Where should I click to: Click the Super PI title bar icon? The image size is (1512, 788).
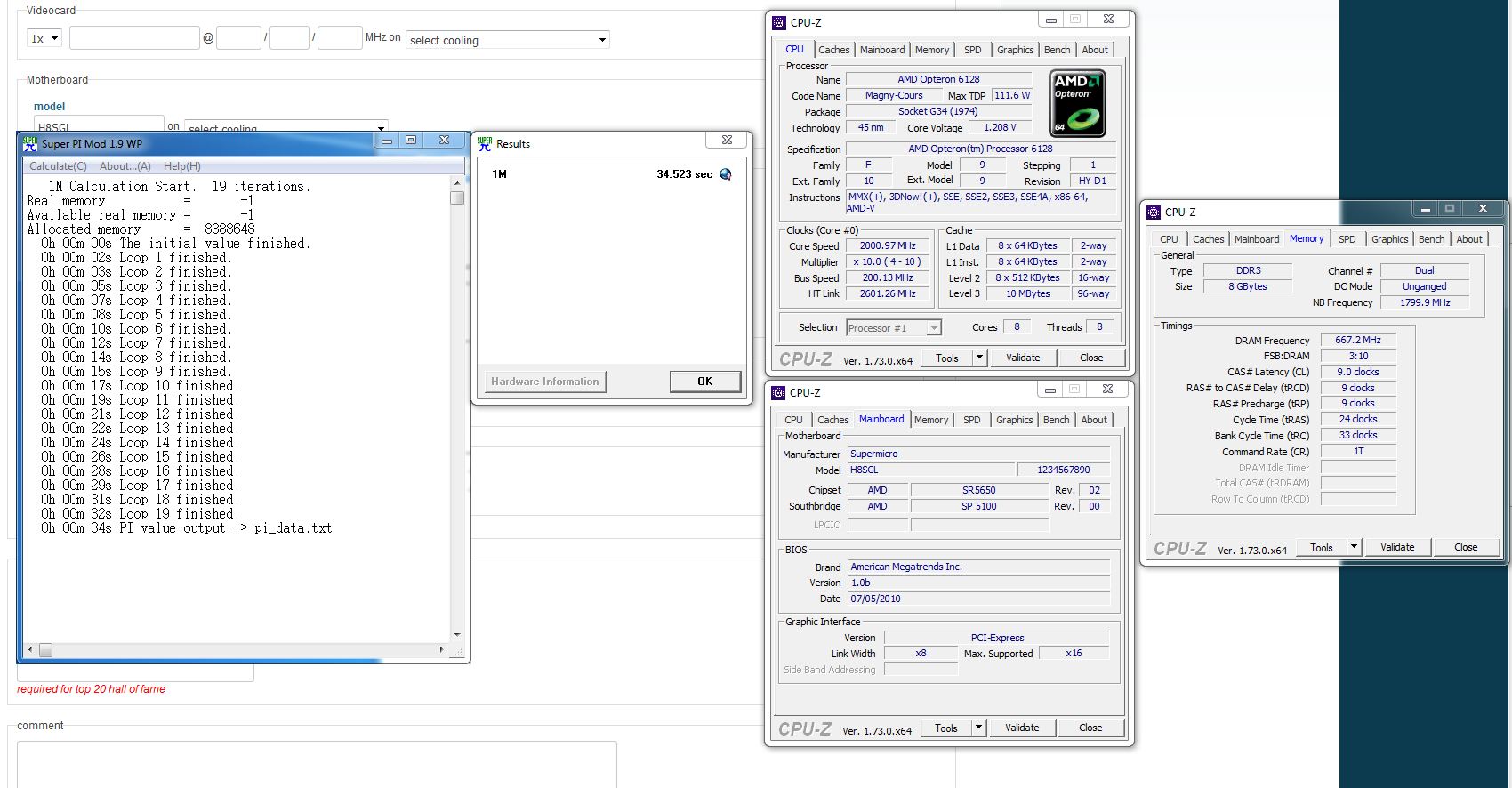pos(30,143)
